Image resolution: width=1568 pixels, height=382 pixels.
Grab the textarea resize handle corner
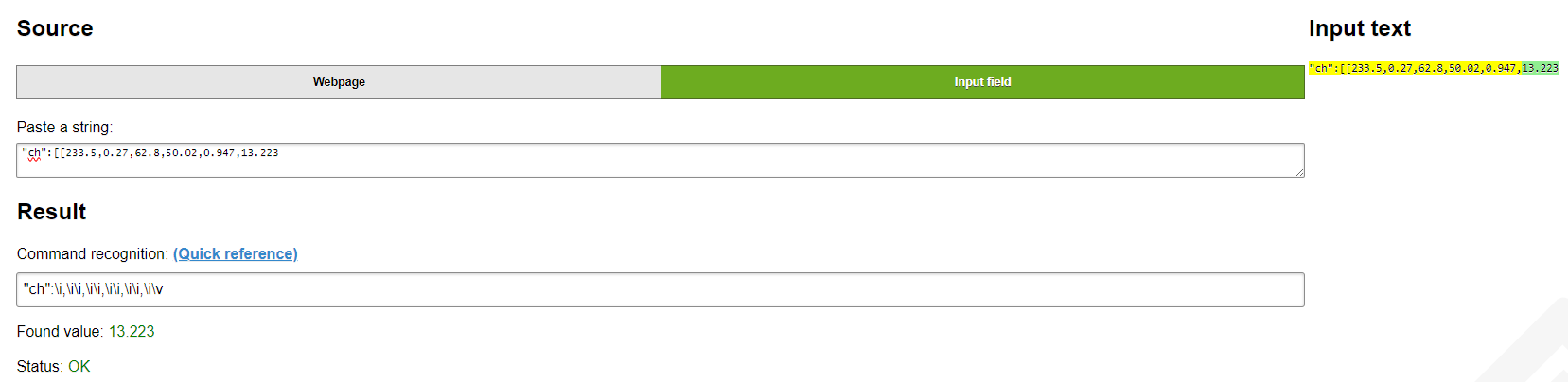pyautogui.click(x=1299, y=172)
